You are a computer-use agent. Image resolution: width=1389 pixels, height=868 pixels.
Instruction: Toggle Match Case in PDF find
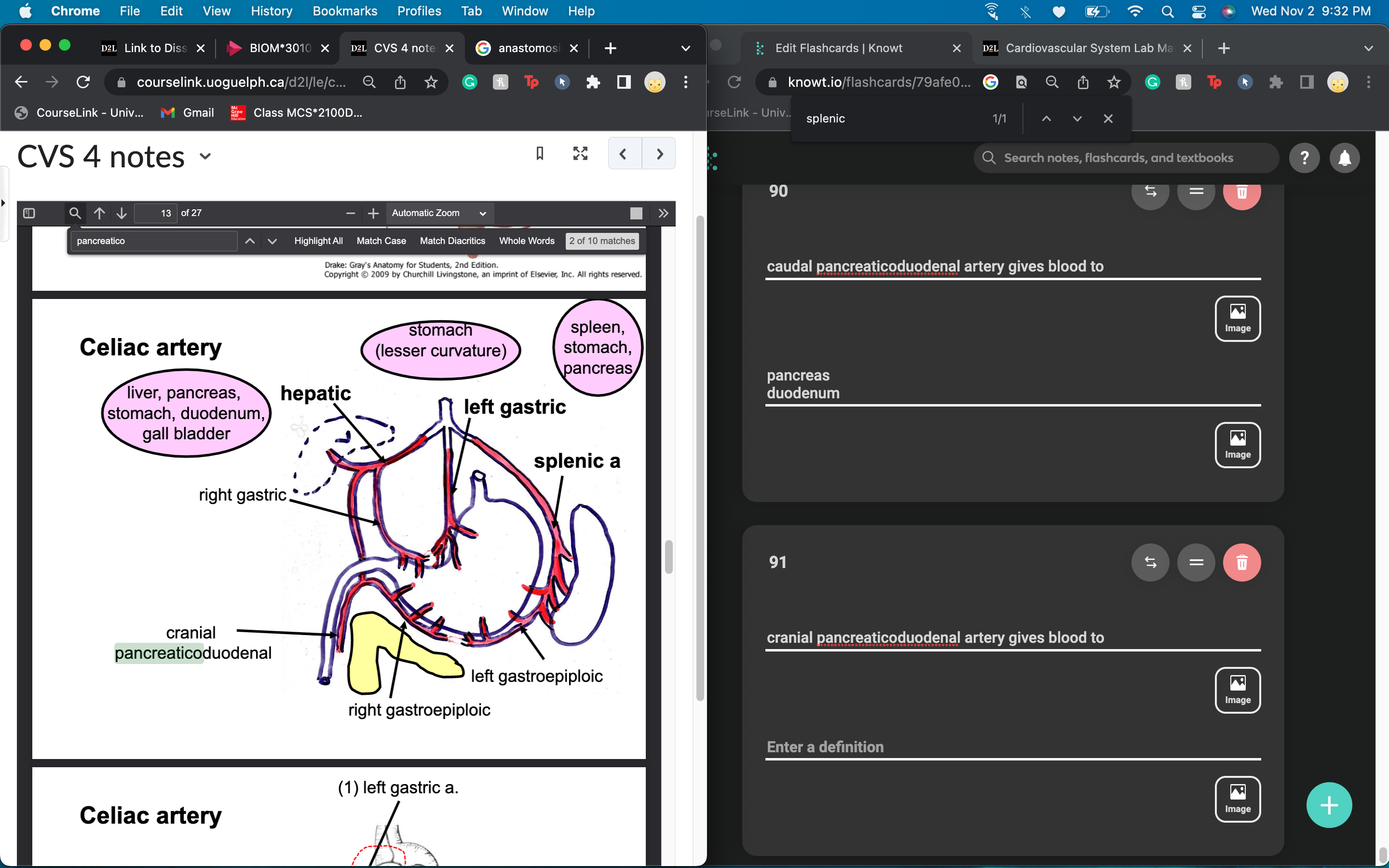pos(381,241)
